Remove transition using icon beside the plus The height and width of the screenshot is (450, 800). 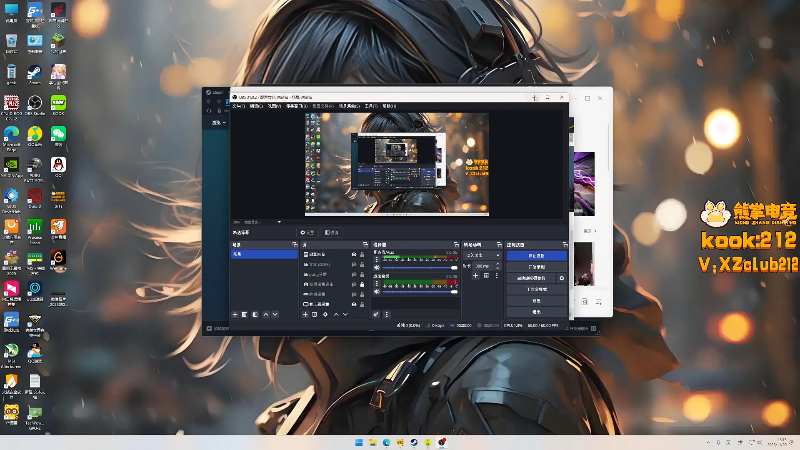pyautogui.click(x=486, y=276)
